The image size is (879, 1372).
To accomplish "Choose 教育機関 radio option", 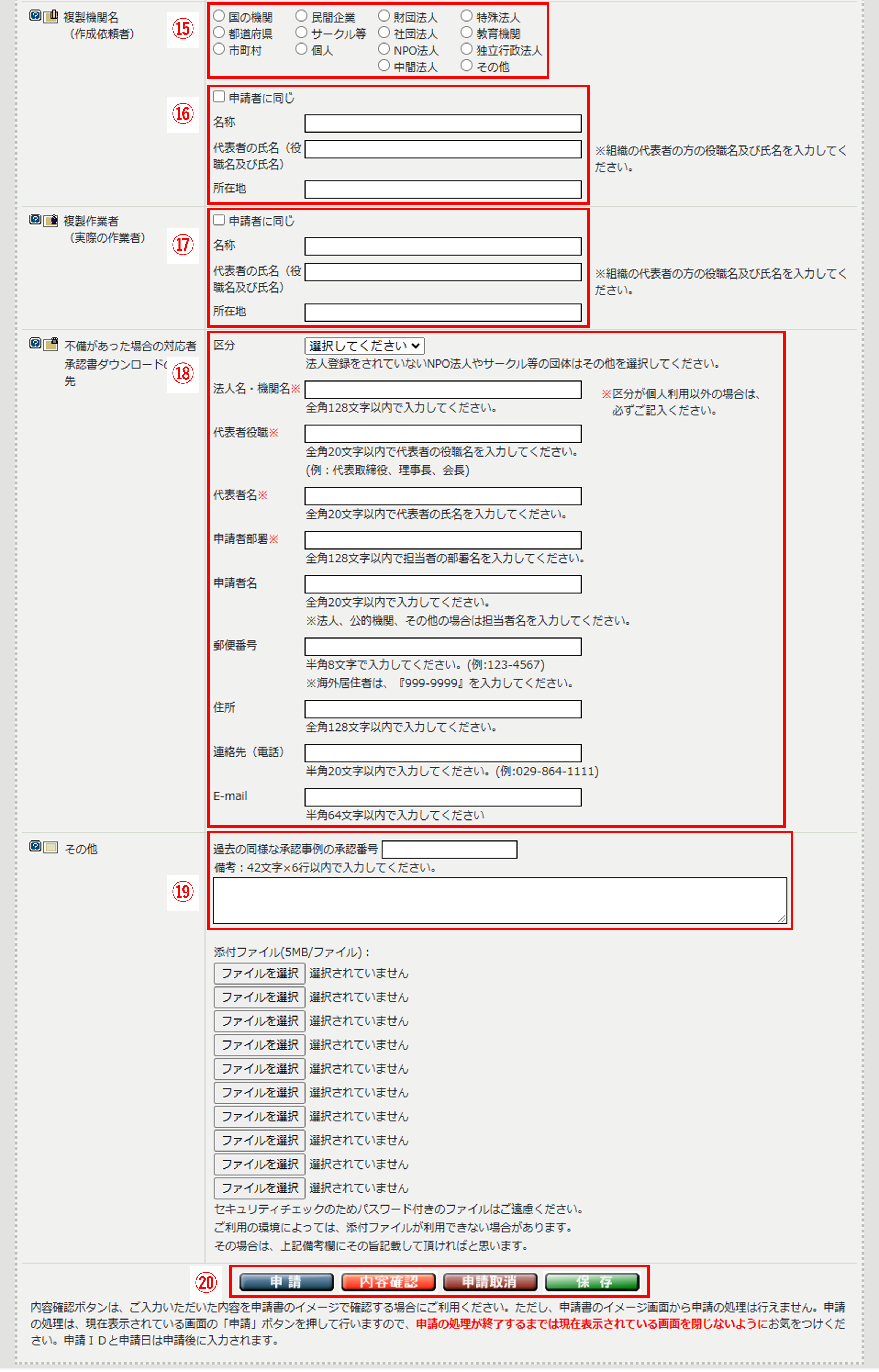I will tap(466, 33).
